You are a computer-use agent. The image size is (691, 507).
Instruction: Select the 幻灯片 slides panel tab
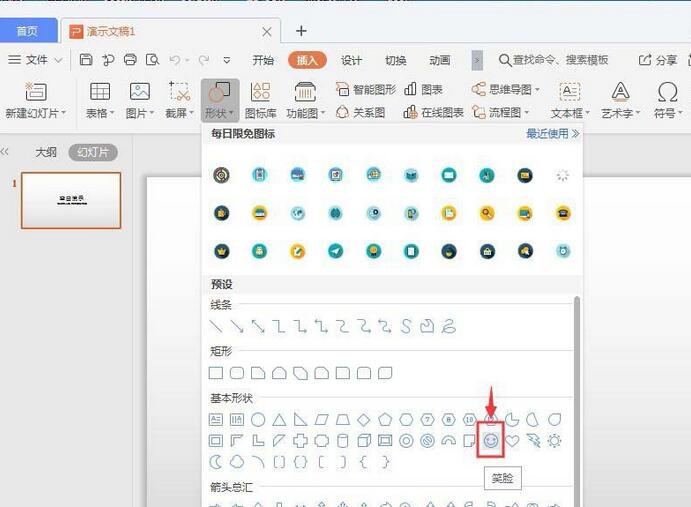pyautogui.click(x=93, y=153)
